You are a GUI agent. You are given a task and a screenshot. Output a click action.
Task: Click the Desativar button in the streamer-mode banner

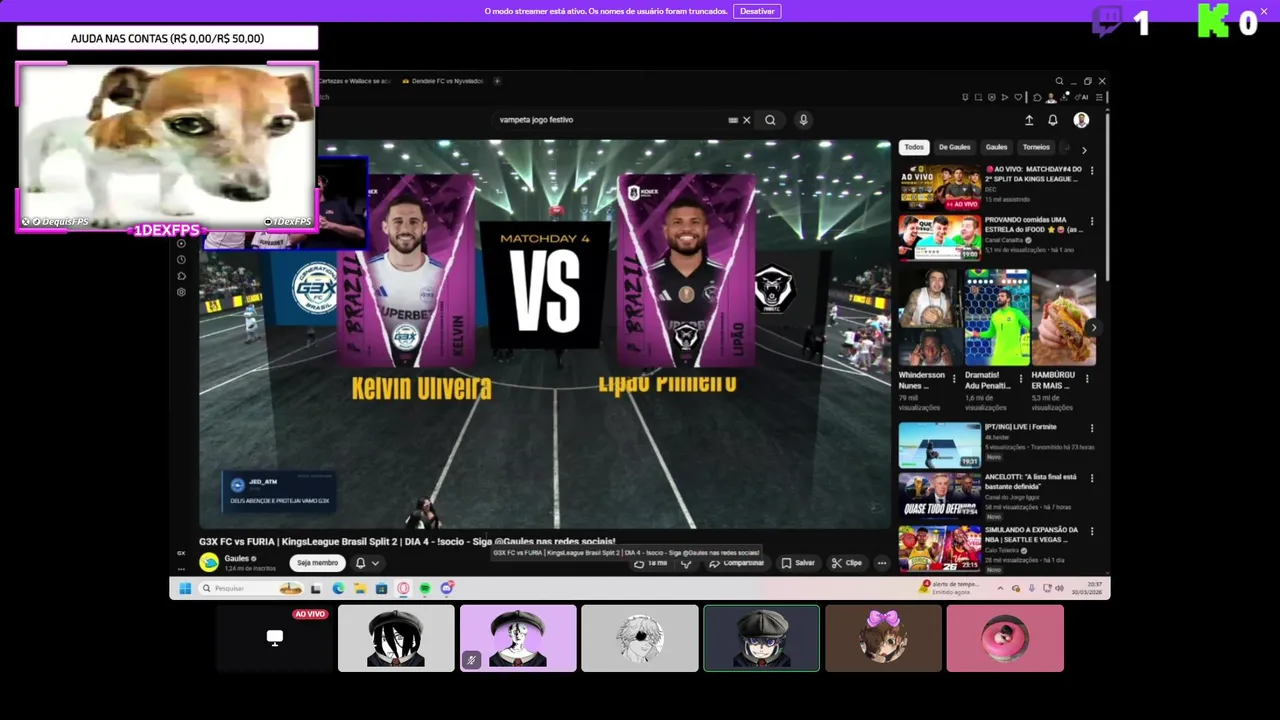[757, 11]
